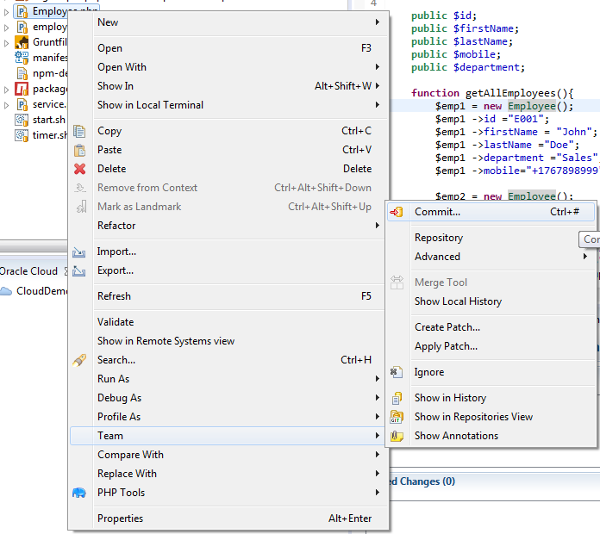Viewport: 600px width, 534px height.
Task: Click the Paste clipboard icon
Action: (x=80, y=150)
